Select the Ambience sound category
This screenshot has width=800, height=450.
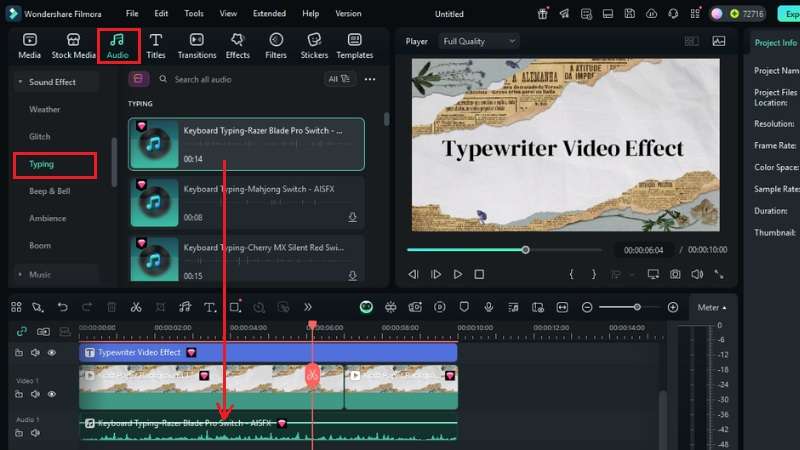pyautogui.click(x=47, y=218)
